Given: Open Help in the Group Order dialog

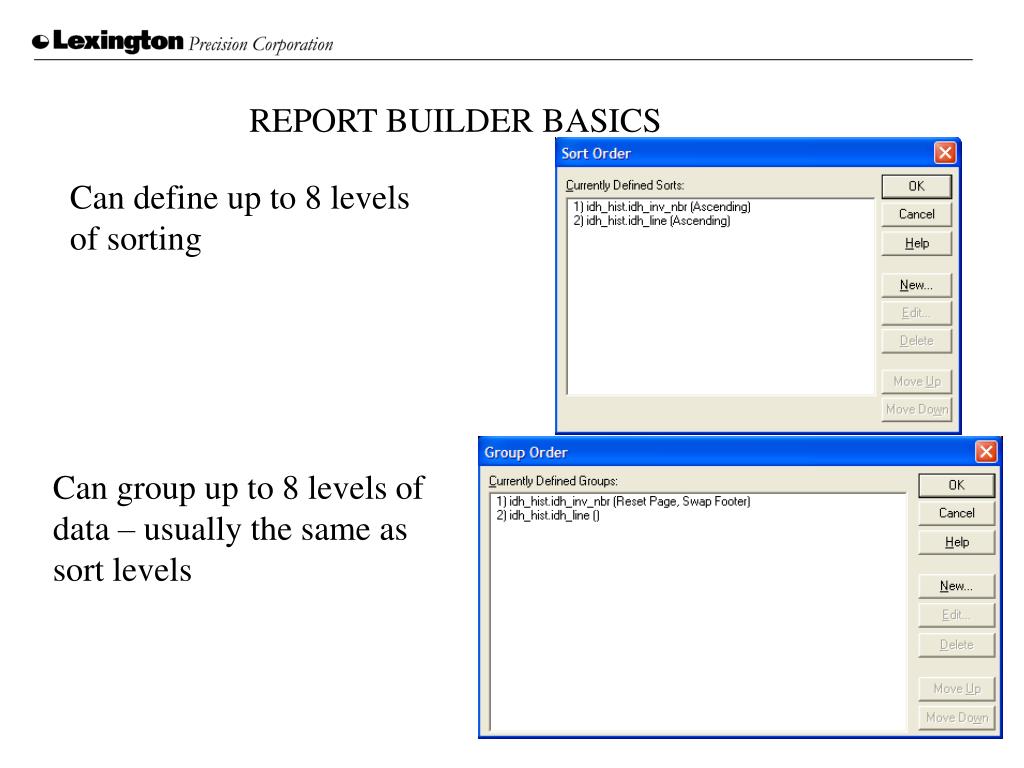Looking at the screenshot, I should click(x=956, y=542).
